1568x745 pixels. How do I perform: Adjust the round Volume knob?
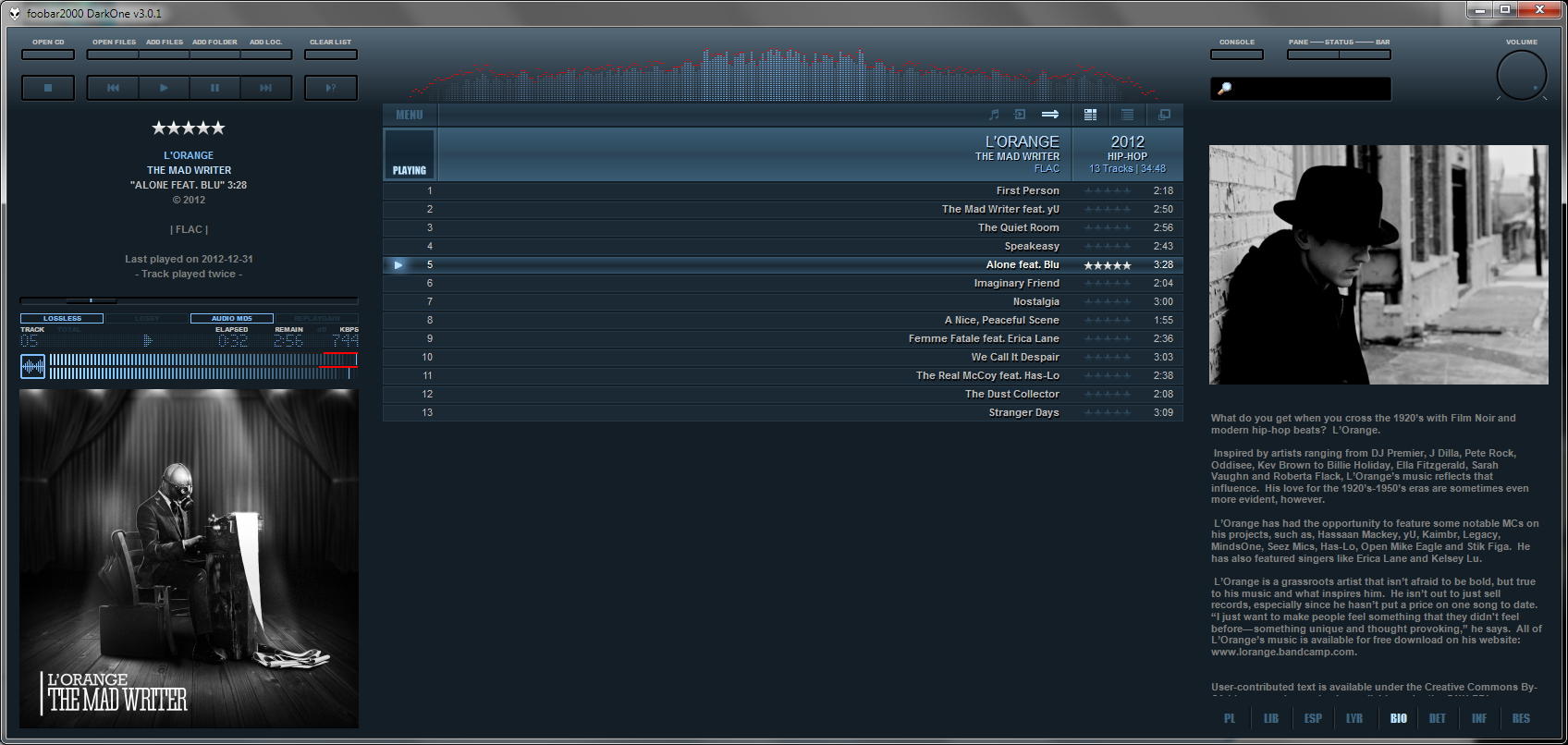[x=1521, y=76]
